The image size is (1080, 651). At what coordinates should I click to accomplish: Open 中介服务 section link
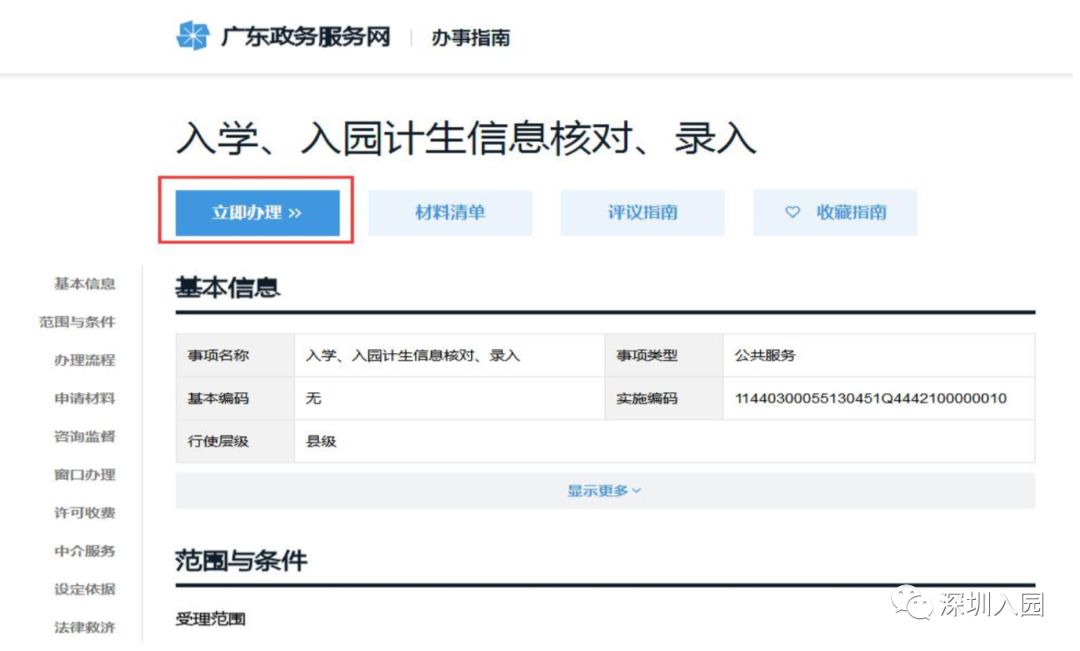[84, 550]
